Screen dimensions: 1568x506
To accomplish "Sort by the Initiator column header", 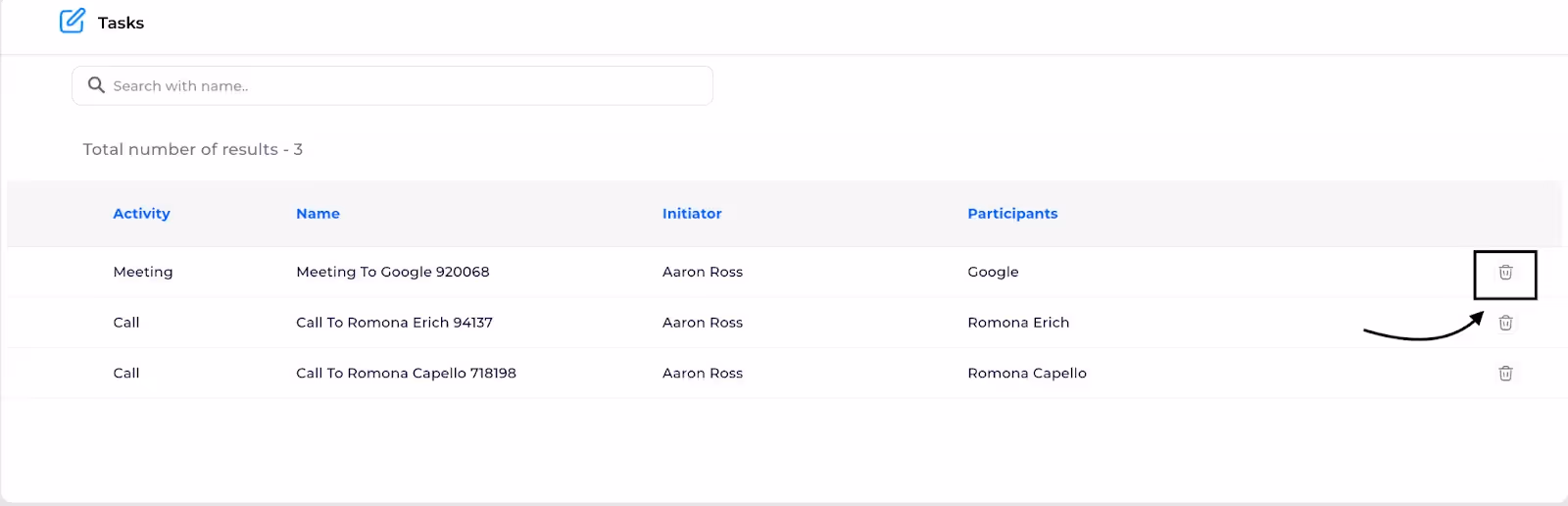I will [x=692, y=214].
